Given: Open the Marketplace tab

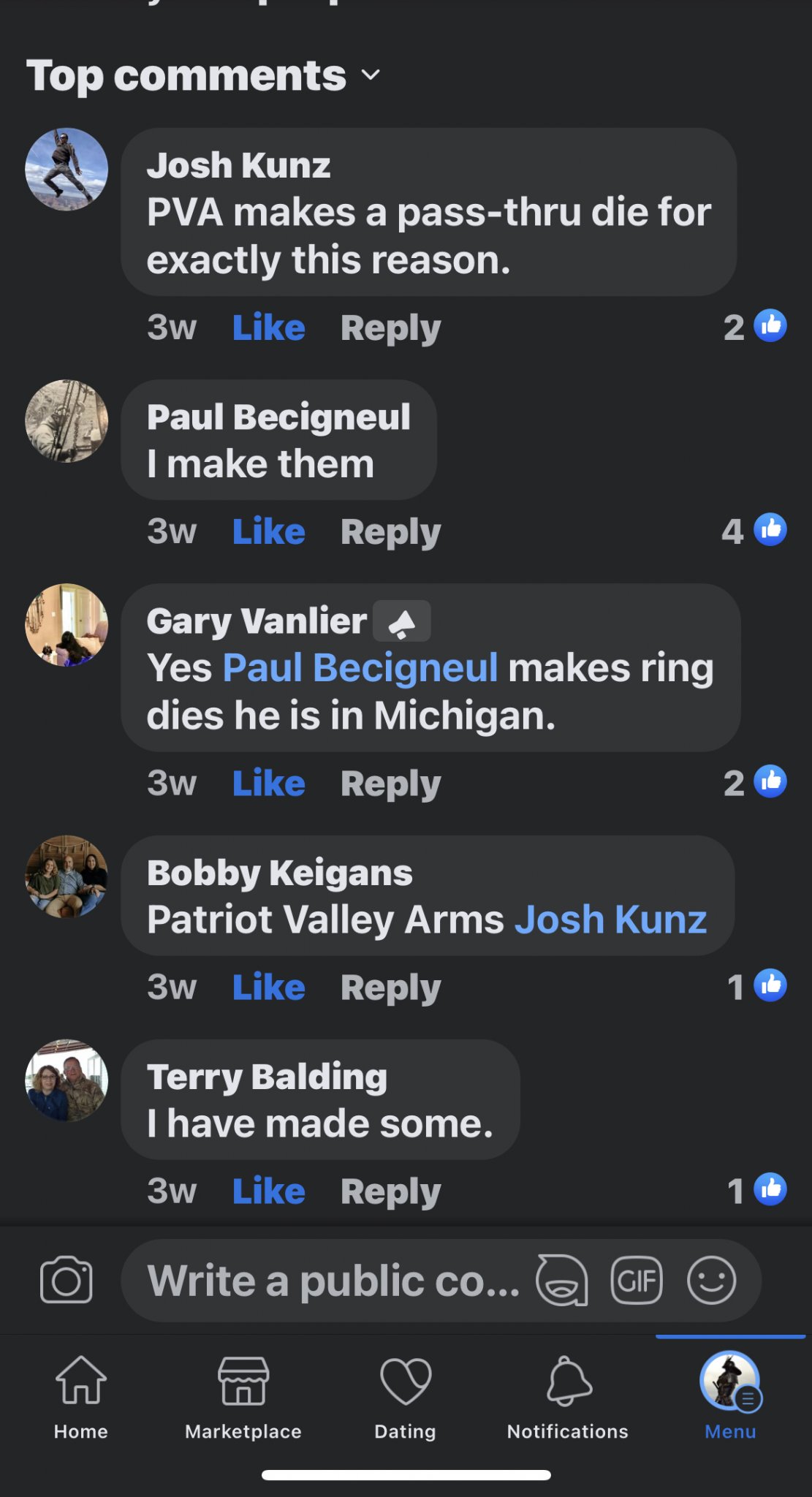Looking at the screenshot, I should point(243,1398).
